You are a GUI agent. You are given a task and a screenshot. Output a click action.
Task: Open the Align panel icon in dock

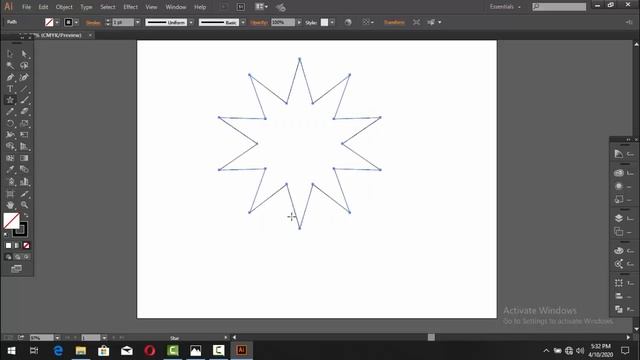click(619, 296)
